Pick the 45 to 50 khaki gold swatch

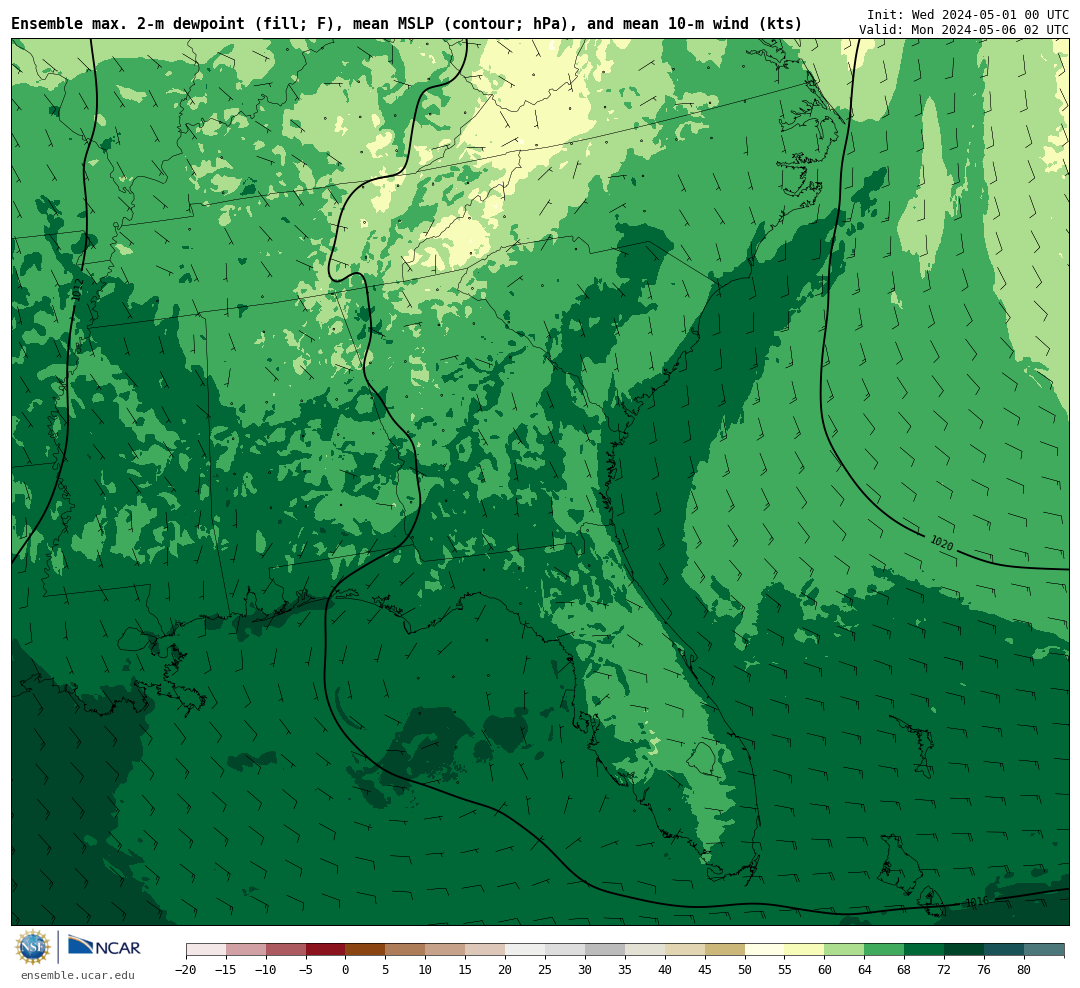click(x=725, y=950)
